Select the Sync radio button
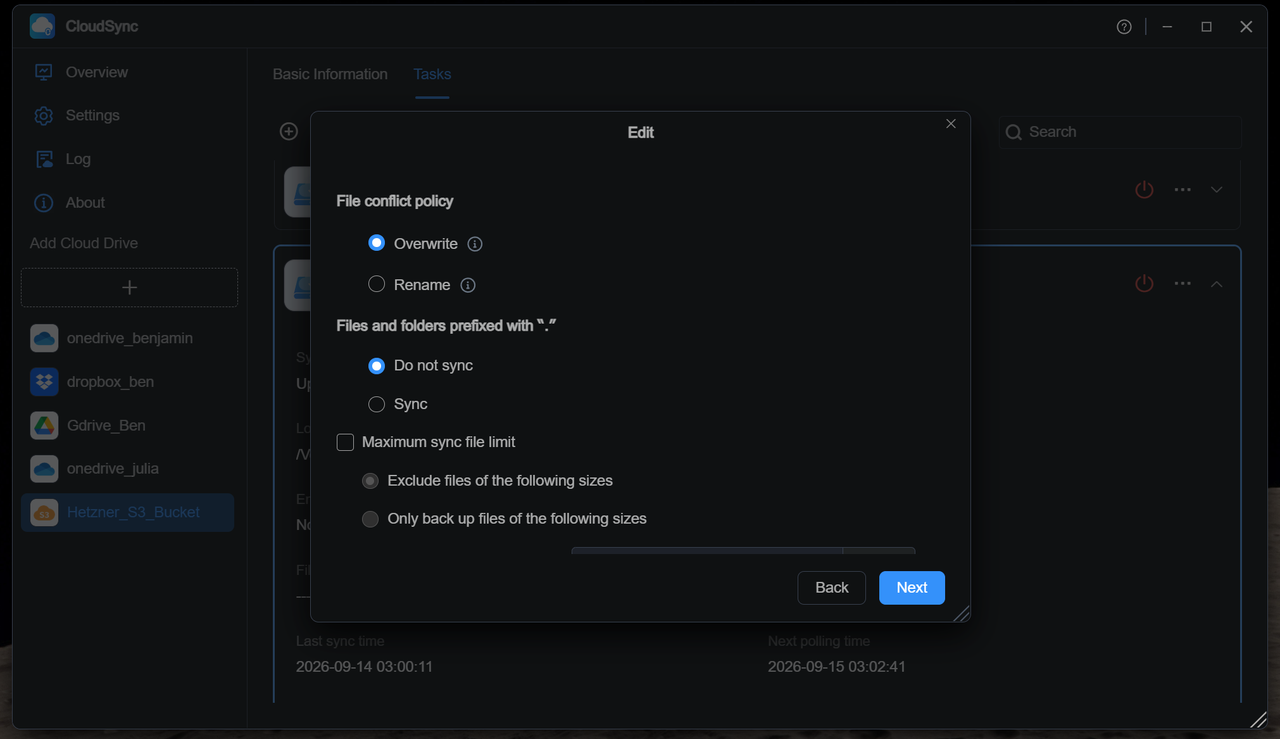1280x739 pixels. pos(377,404)
